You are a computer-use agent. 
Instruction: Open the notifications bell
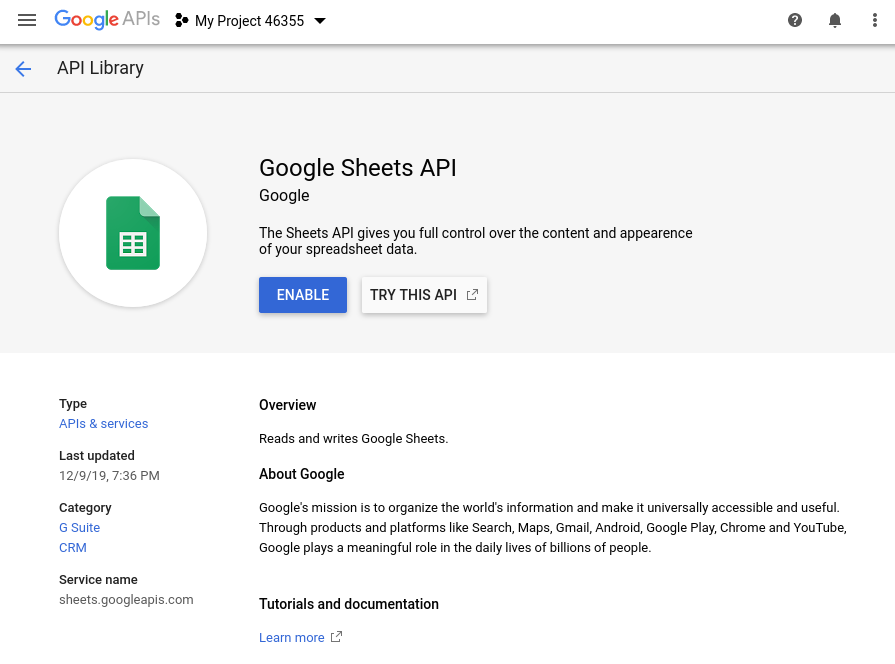(x=834, y=21)
